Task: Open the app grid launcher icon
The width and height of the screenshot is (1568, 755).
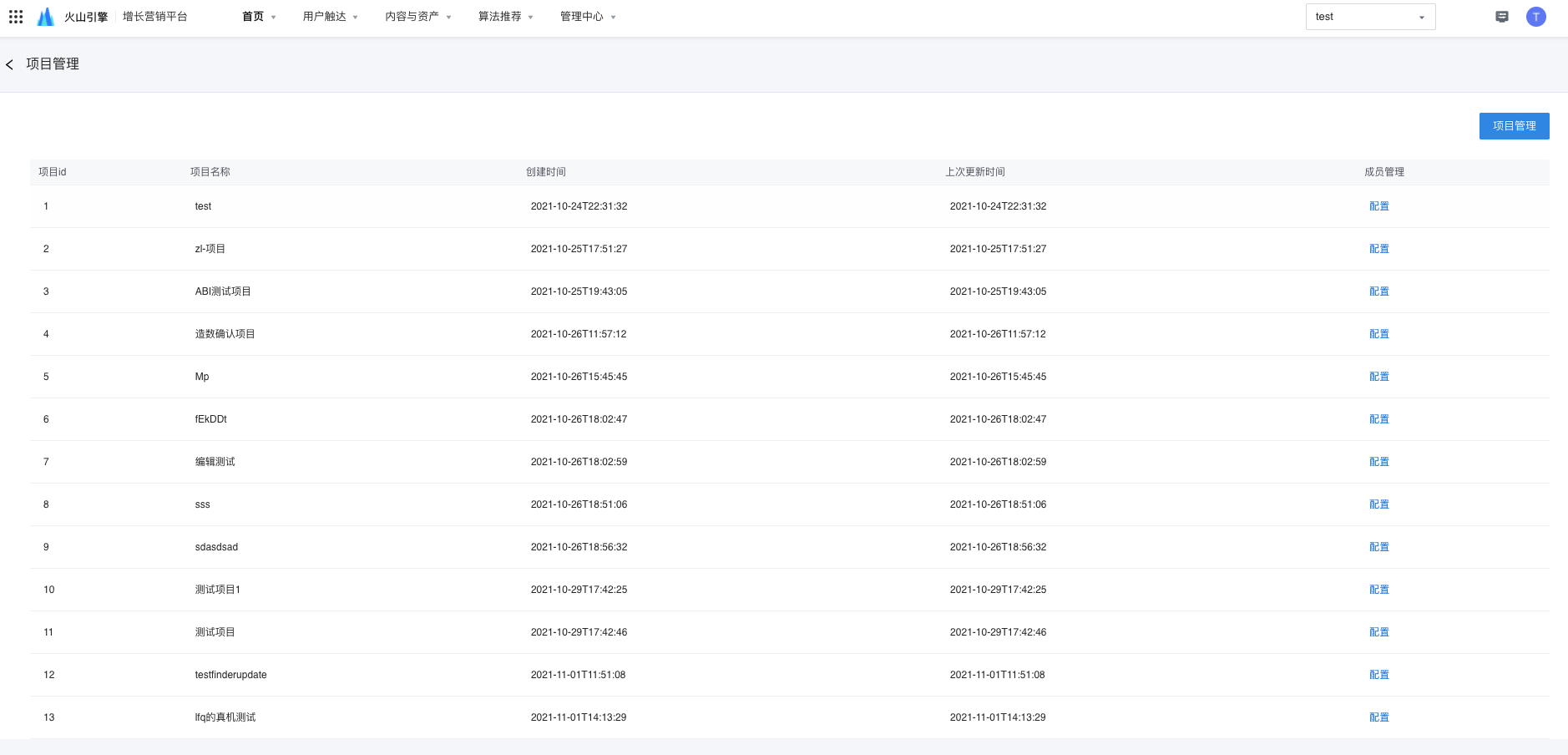Action: coord(16,17)
